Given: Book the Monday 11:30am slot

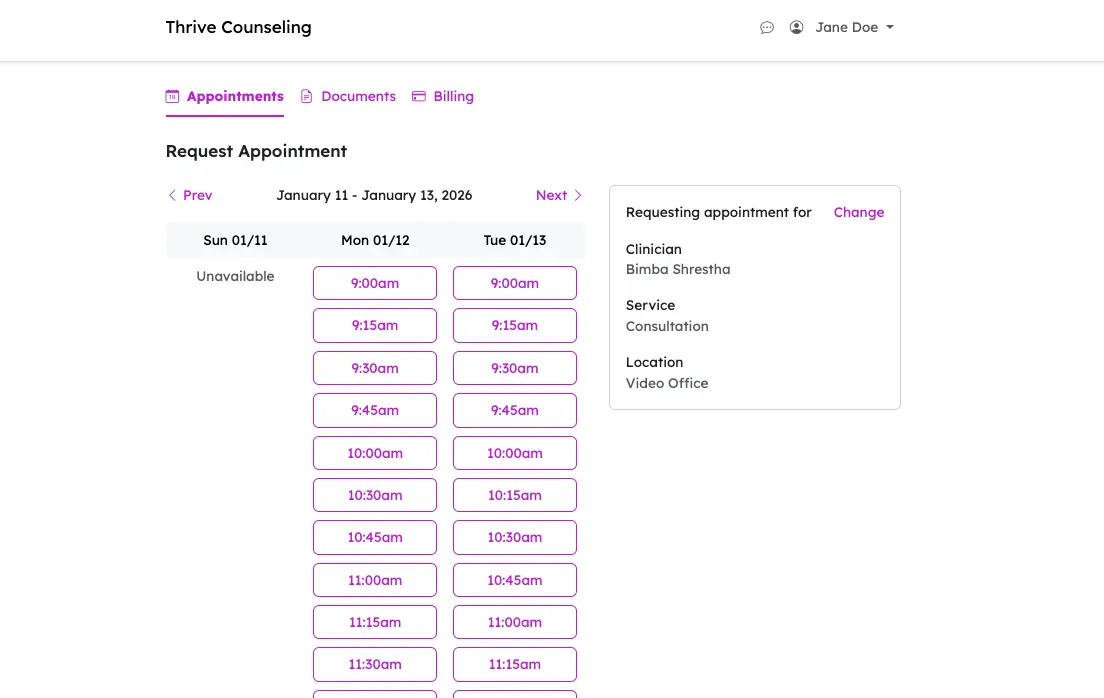Looking at the screenshot, I should 375,664.
